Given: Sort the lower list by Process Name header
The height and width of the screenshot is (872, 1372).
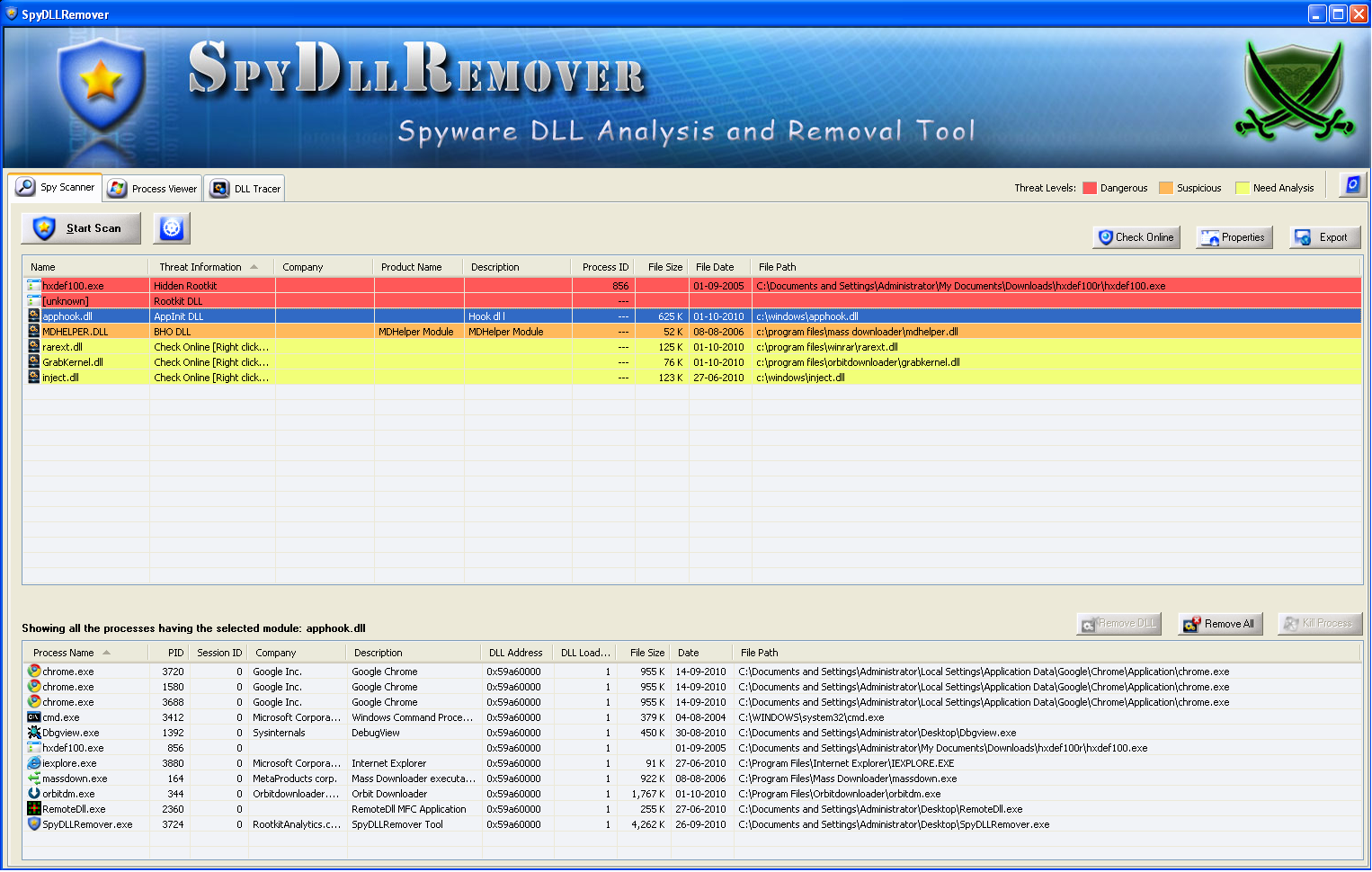Looking at the screenshot, I should coord(64,653).
